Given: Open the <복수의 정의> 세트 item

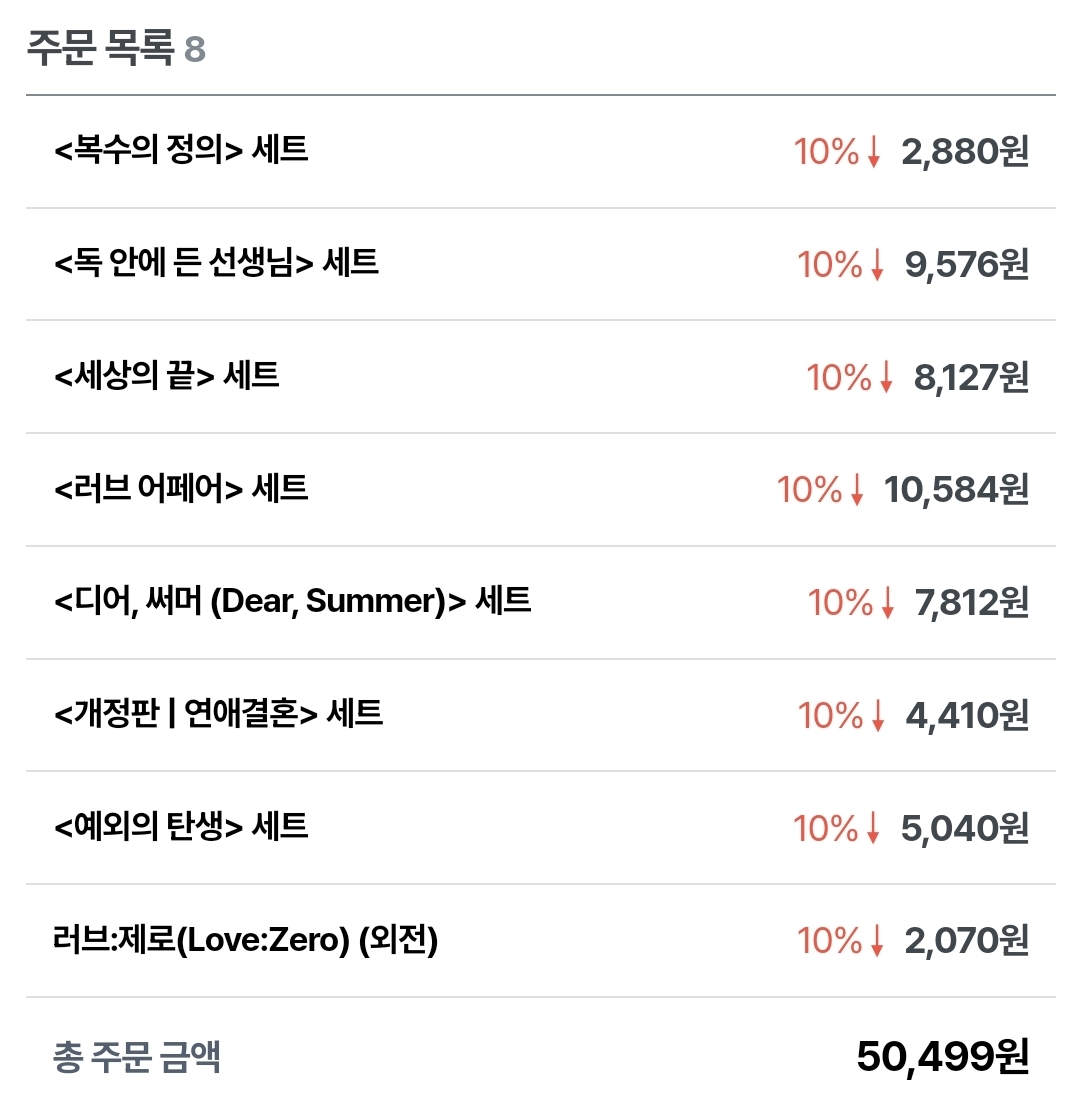Looking at the screenshot, I should pos(181,150).
